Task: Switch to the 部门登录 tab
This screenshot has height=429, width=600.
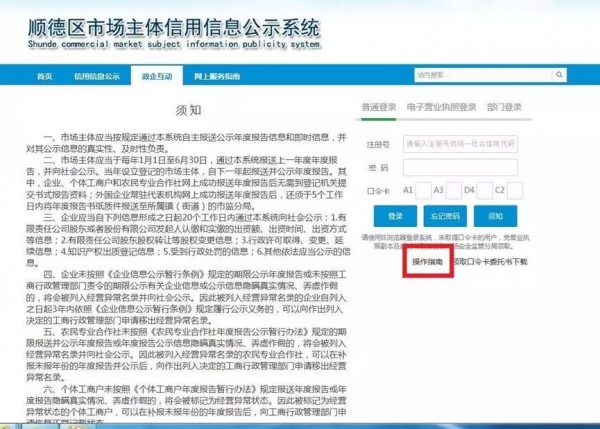Action: click(x=506, y=105)
